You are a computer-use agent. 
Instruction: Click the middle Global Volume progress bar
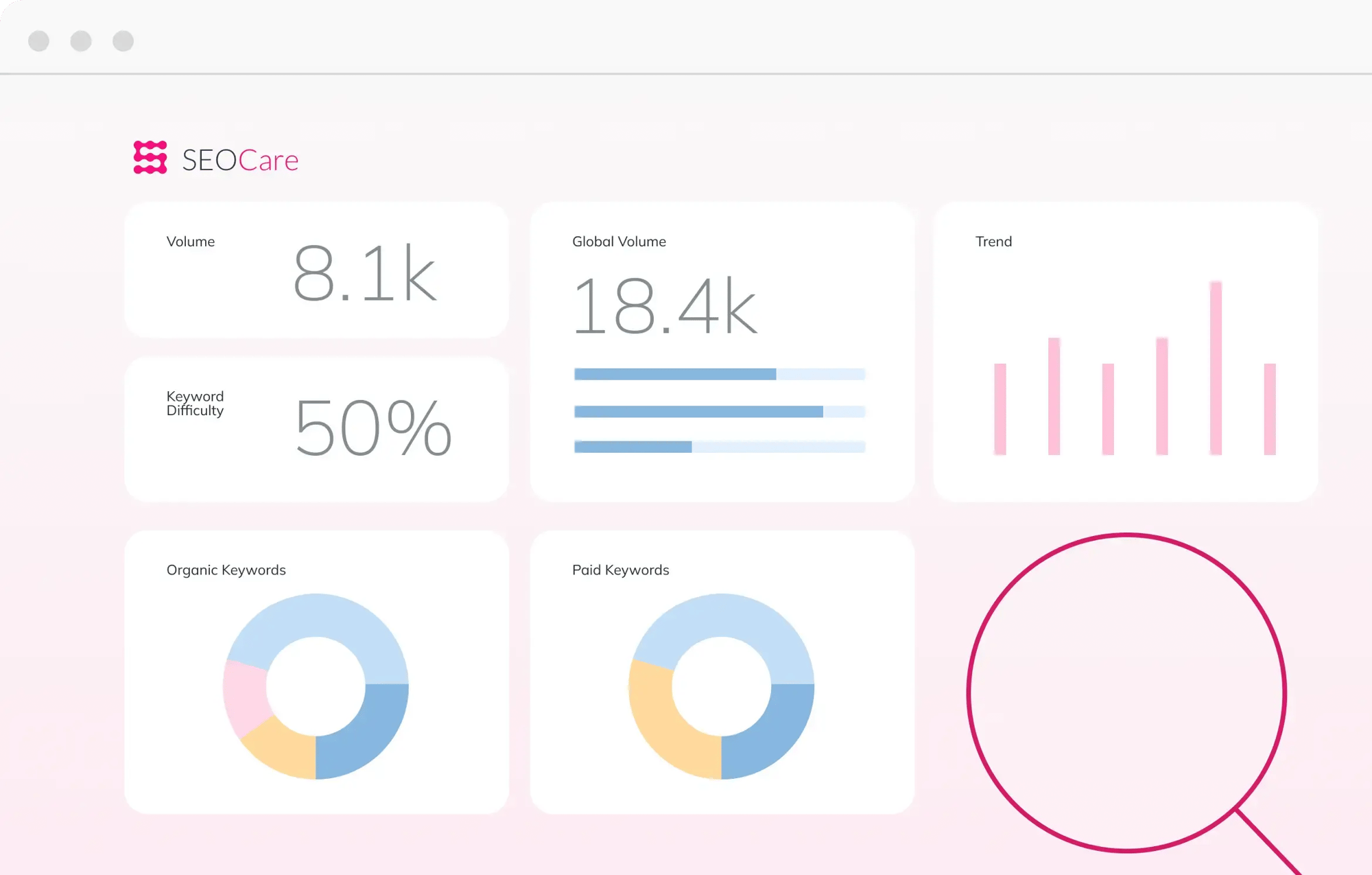[719, 412]
